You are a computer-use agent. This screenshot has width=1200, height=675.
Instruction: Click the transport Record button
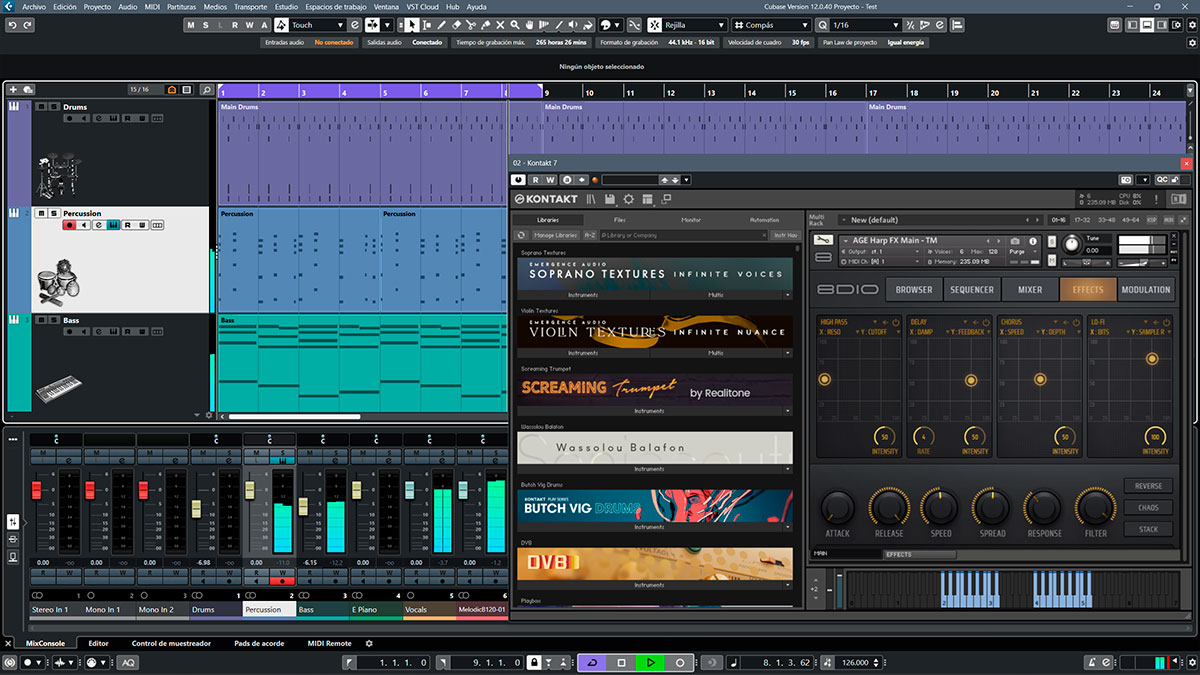point(680,662)
